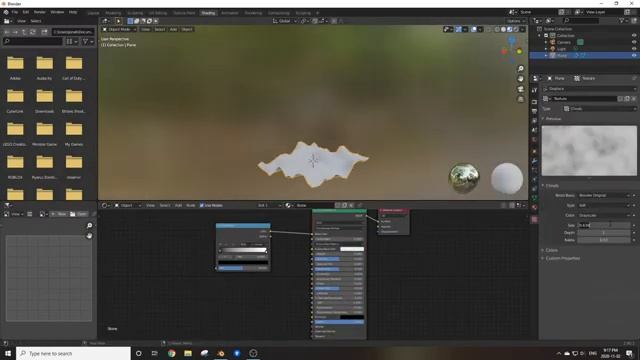The height and width of the screenshot is (360, 640).
Task: Open the outliner filter funnel
Action: pyautogui.click(x=622, y=20)
